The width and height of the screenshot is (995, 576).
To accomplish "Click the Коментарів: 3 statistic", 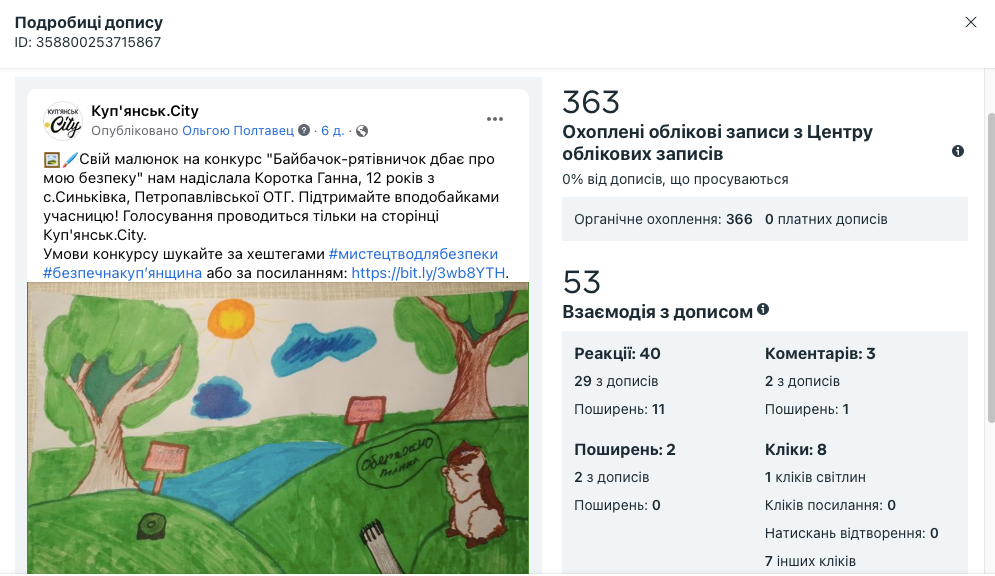I will pyautogui.click(x=820, y=353).
